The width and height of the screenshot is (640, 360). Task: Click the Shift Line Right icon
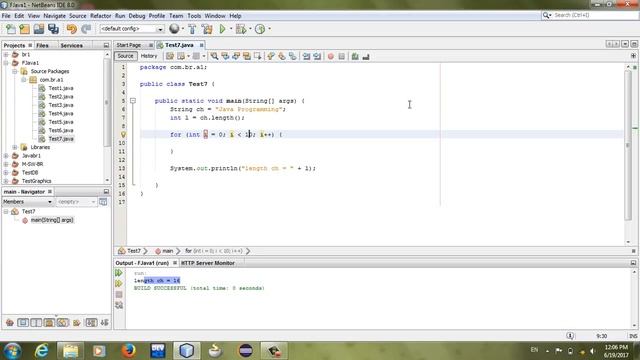tap(317, 56)
